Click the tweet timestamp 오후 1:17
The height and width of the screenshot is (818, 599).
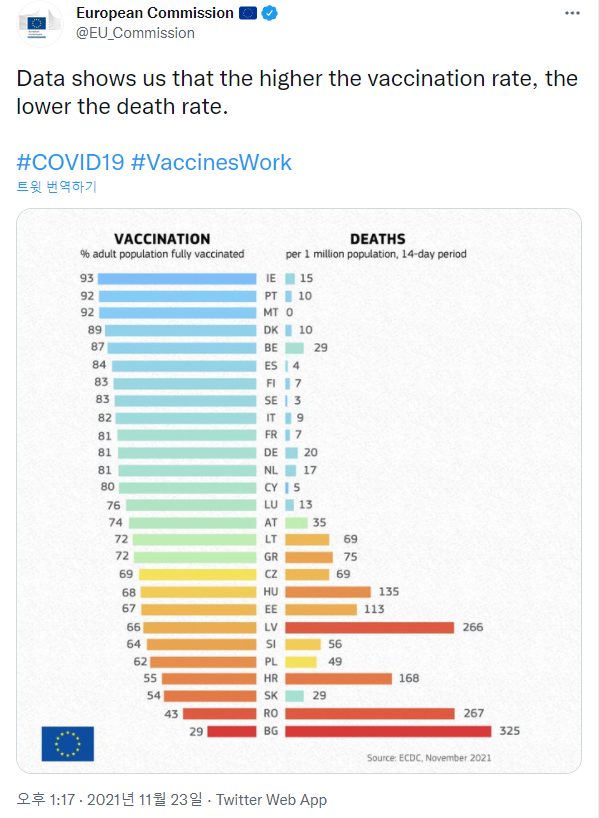pos(46,799)
